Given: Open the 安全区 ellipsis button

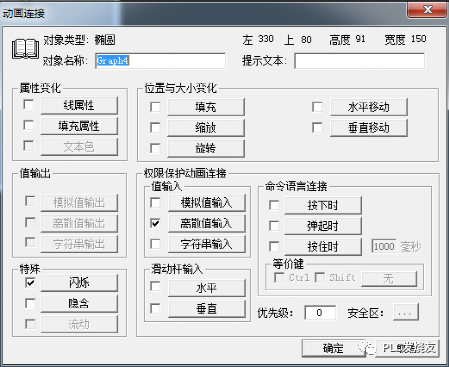Looking at the screenshot, I should pos(405,313).
